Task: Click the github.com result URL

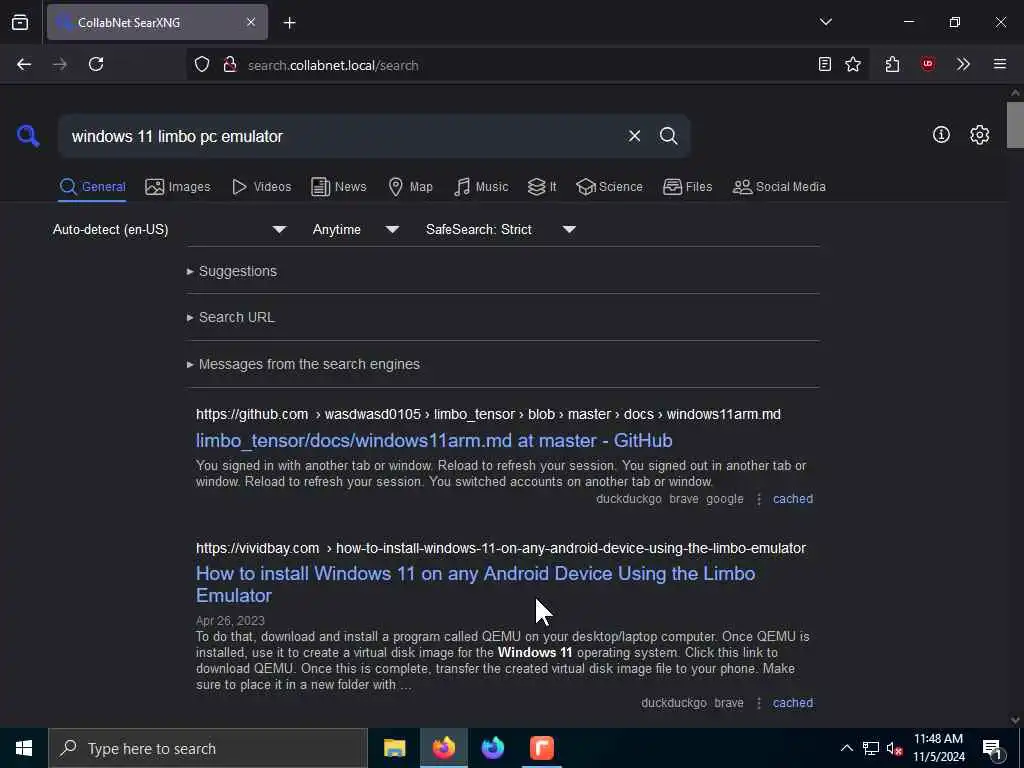Action: (x=488, y=415)
